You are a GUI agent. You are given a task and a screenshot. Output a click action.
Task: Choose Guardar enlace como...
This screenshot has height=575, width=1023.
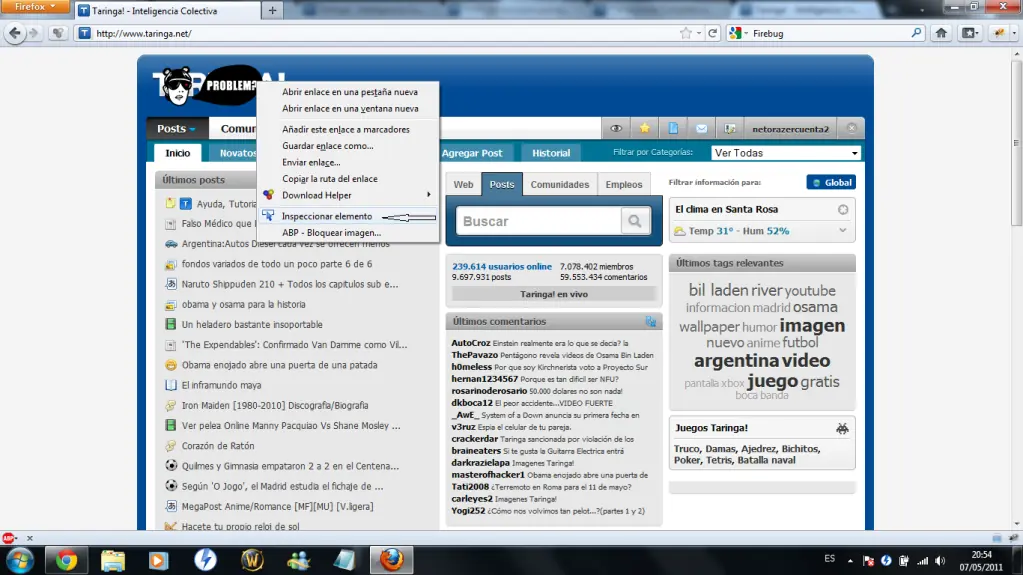[328, 146]
